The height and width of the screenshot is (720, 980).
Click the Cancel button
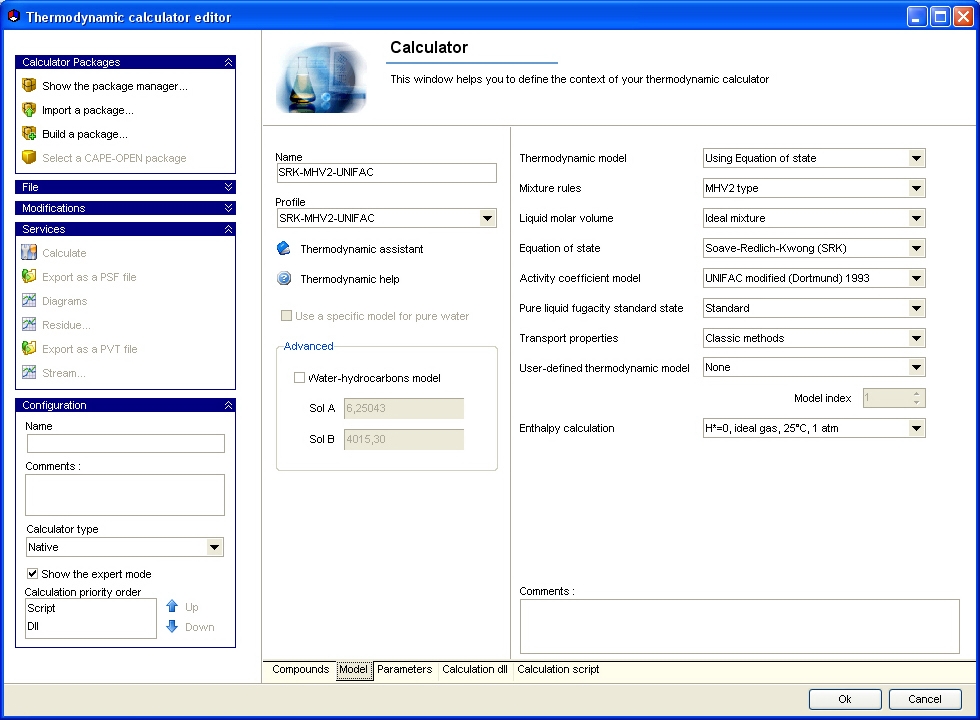click(925, 699)
